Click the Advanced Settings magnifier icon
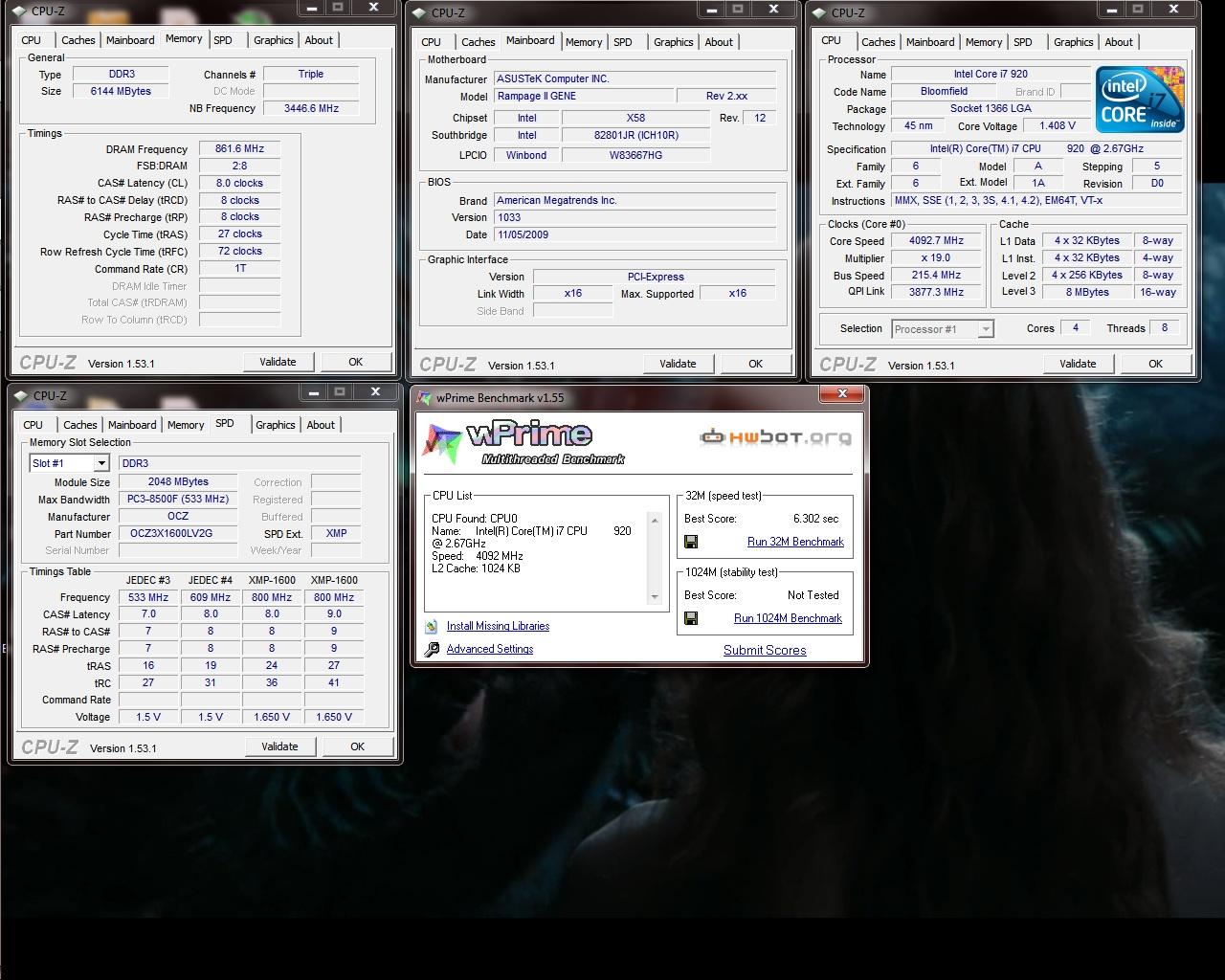The height and width of the screenshot is (980, 1225). point(432,649)
